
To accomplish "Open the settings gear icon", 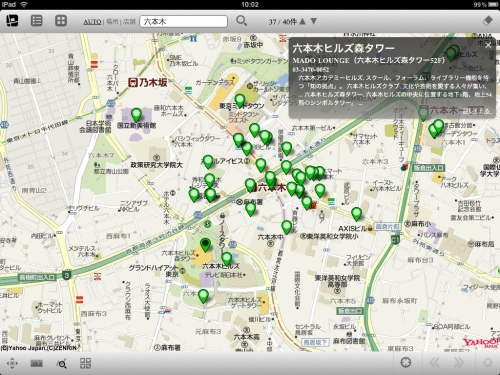I will click(488, 362).
